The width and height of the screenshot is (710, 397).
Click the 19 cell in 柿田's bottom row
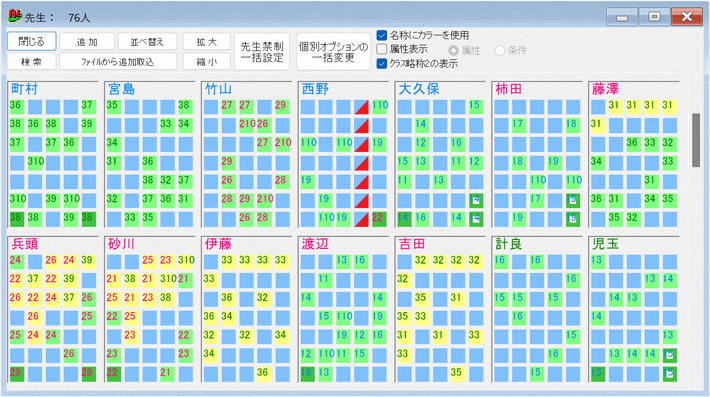519,219
